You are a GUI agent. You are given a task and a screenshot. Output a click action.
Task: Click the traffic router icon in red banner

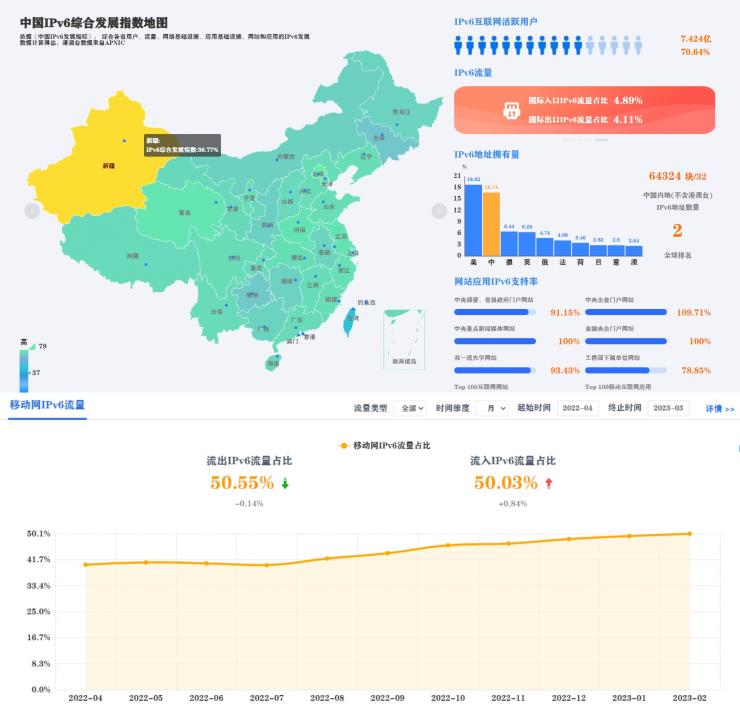pyautogui.click(x=511, y=110)
